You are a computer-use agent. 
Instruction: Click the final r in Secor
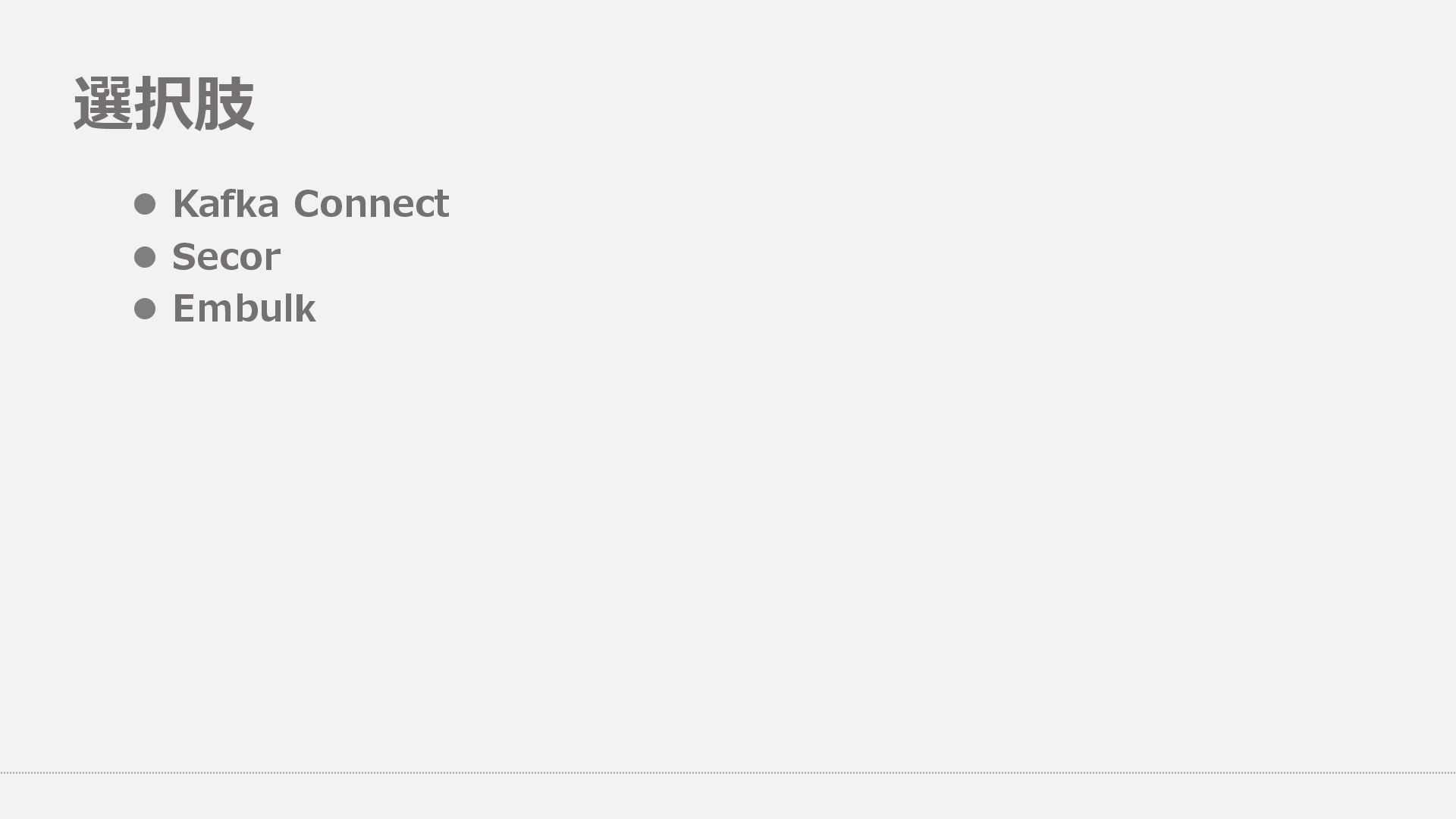(x=273, y=259)
